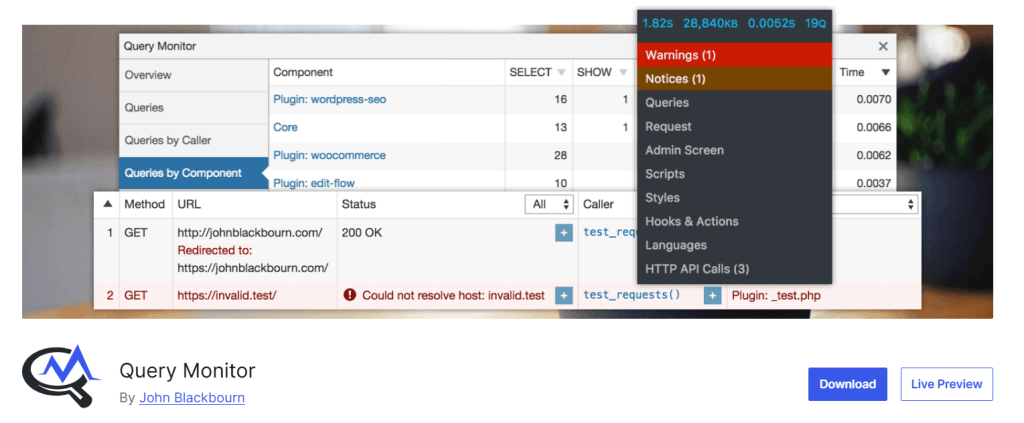1024x423 pixels.
Task: Click the Query Monitor plugin logo
Action: point(61,376)
